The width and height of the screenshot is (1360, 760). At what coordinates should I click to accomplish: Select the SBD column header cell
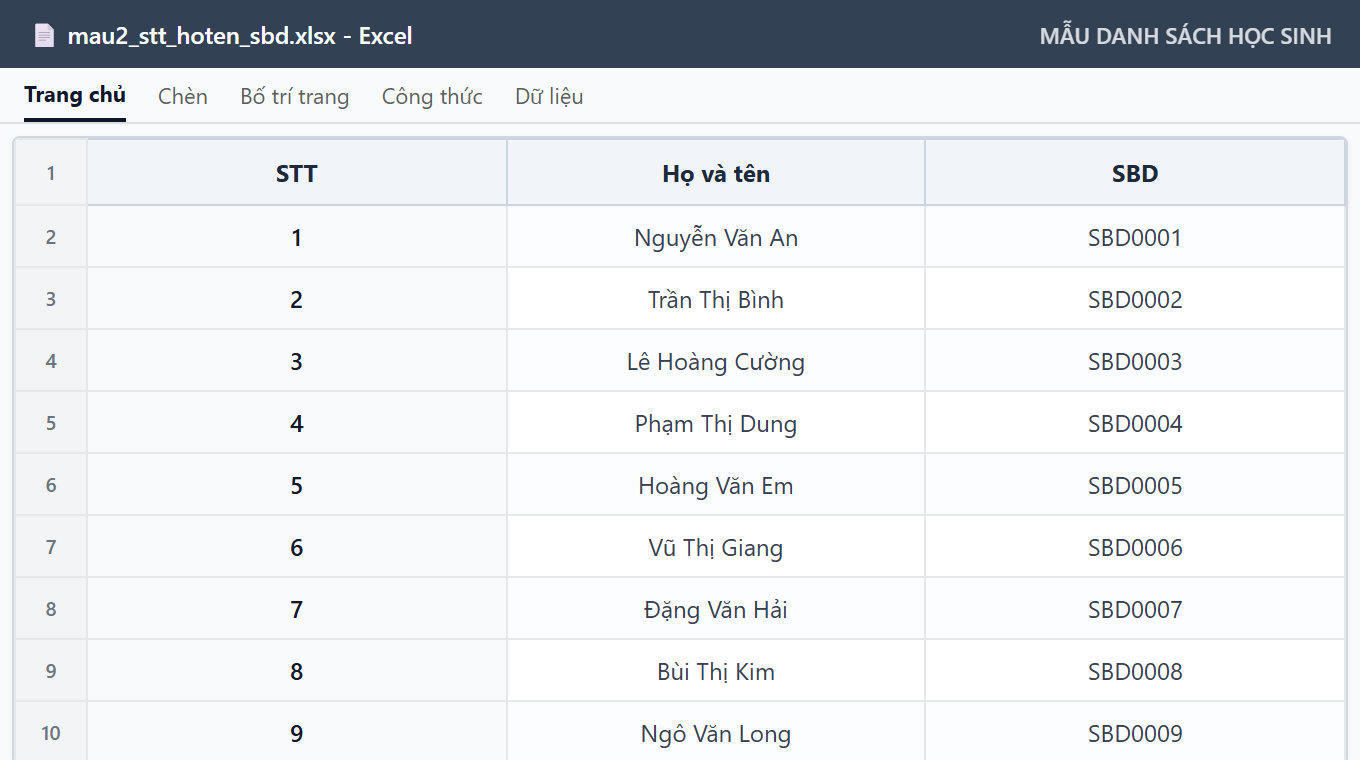[1135, 173]
